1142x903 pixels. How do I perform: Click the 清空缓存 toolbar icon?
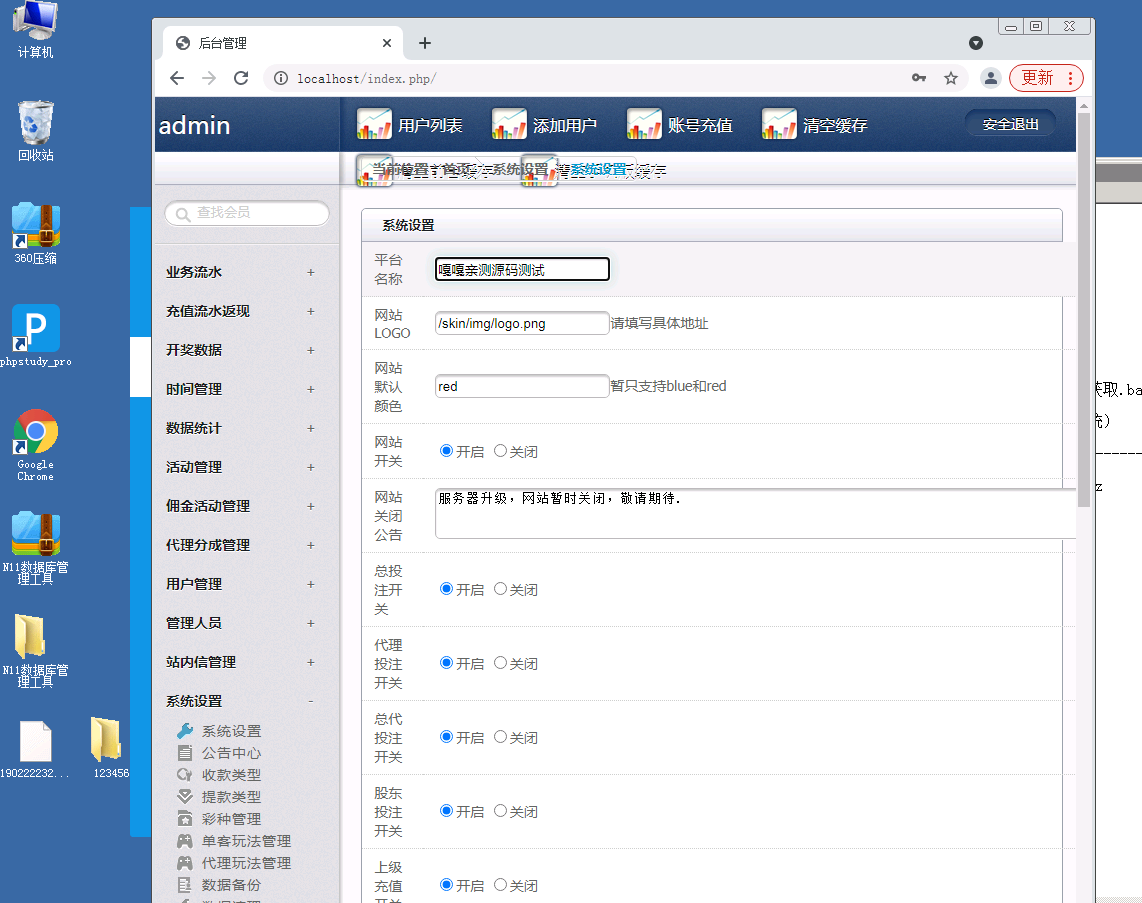[779, 125]
